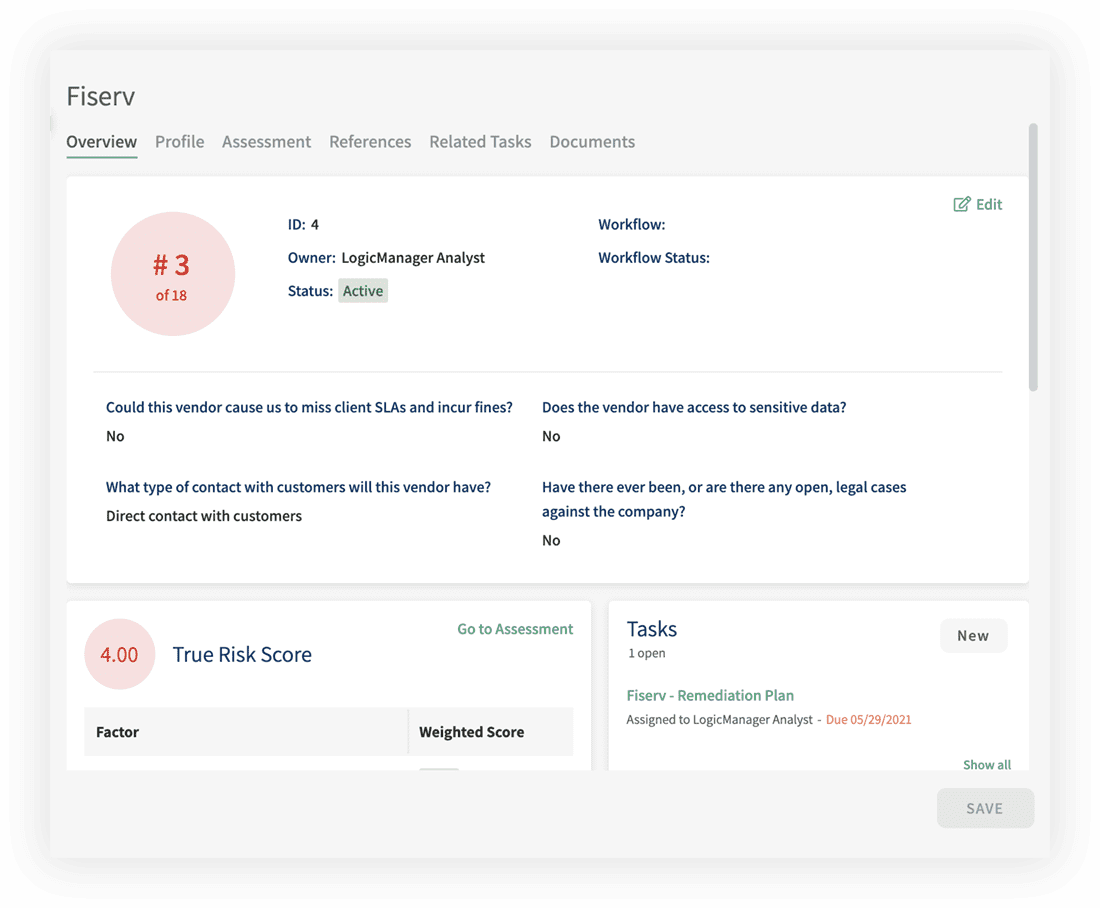Select the Overview tab
The image size is (1100, 908).
[x=101, y=141]
